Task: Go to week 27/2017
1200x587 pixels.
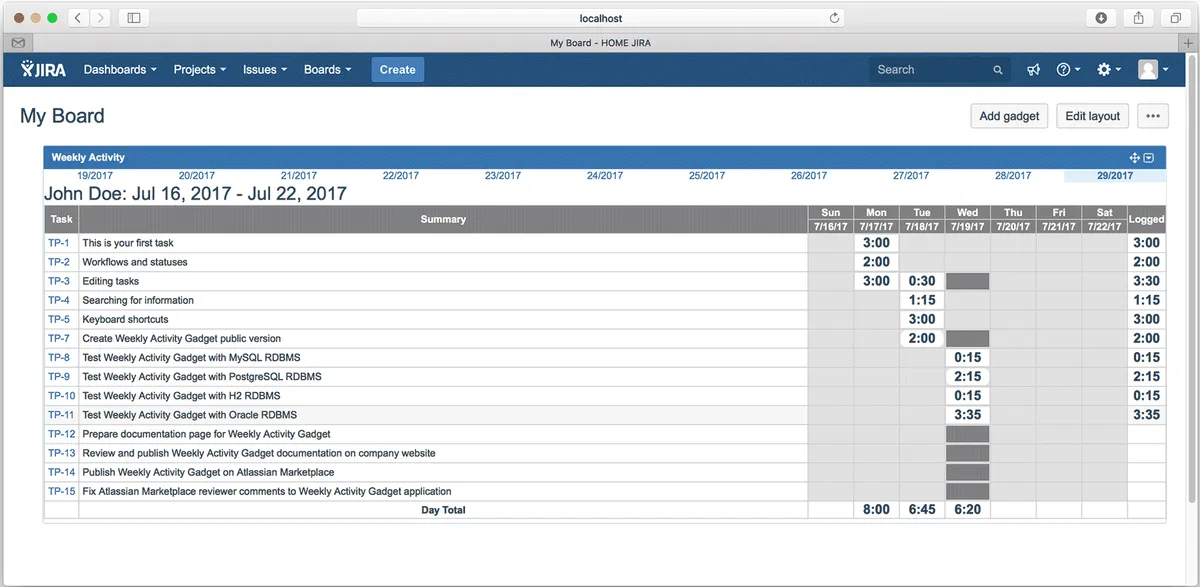Action: click(911, 176)
